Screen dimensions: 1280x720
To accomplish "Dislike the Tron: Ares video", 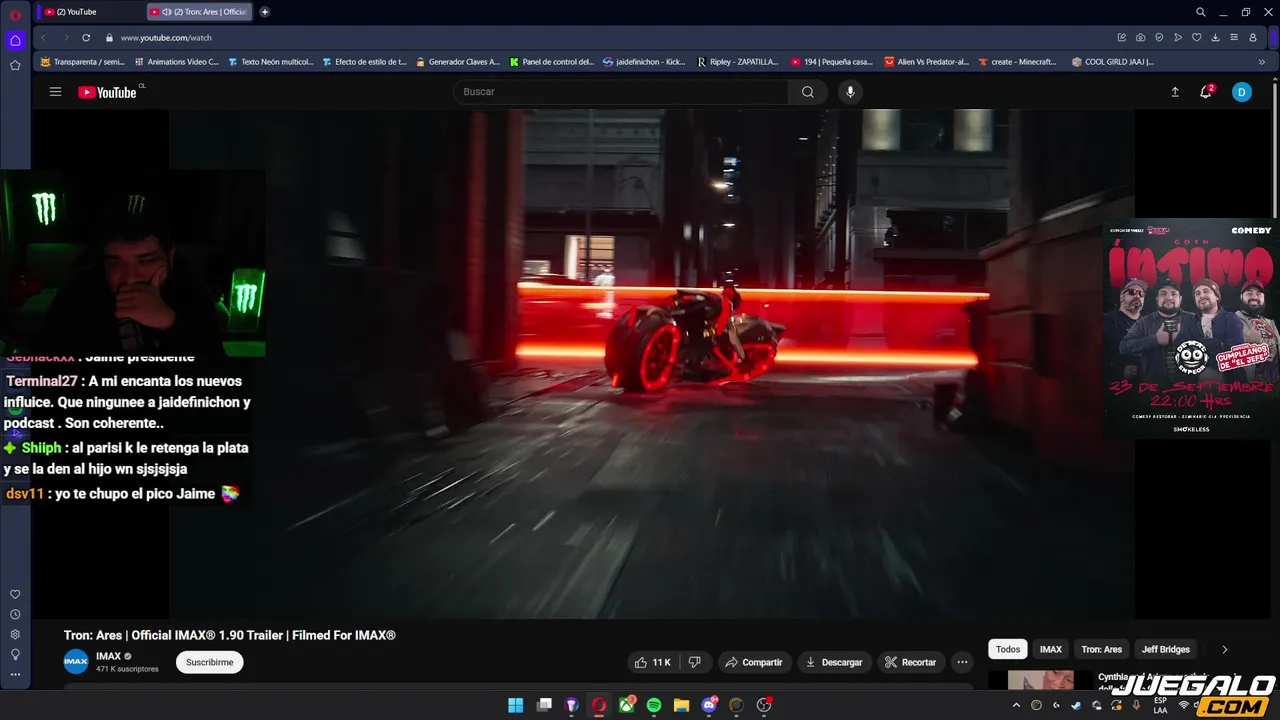I will [x=694, y=662].
